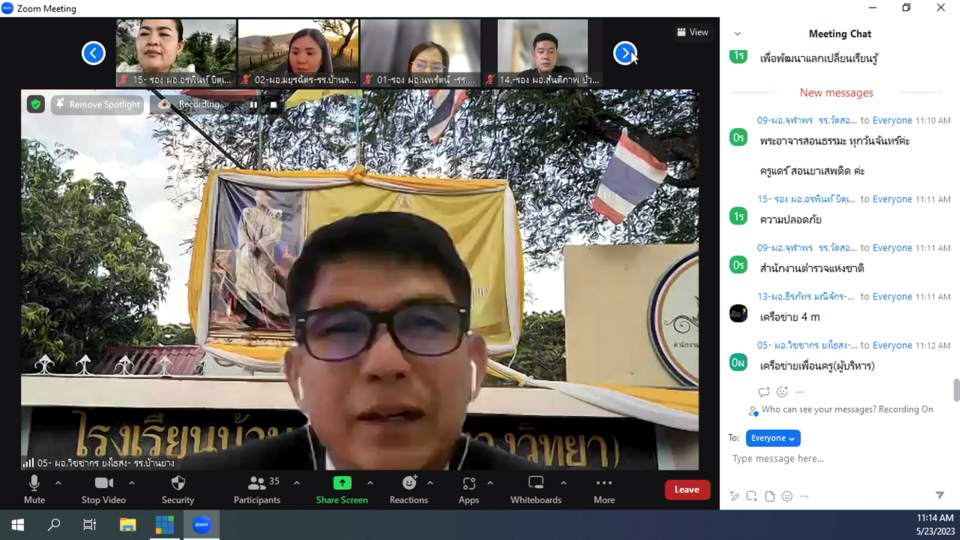Open the Security shield menu
Viewport: 960px width, 540px height.
(x=178, y=489)
